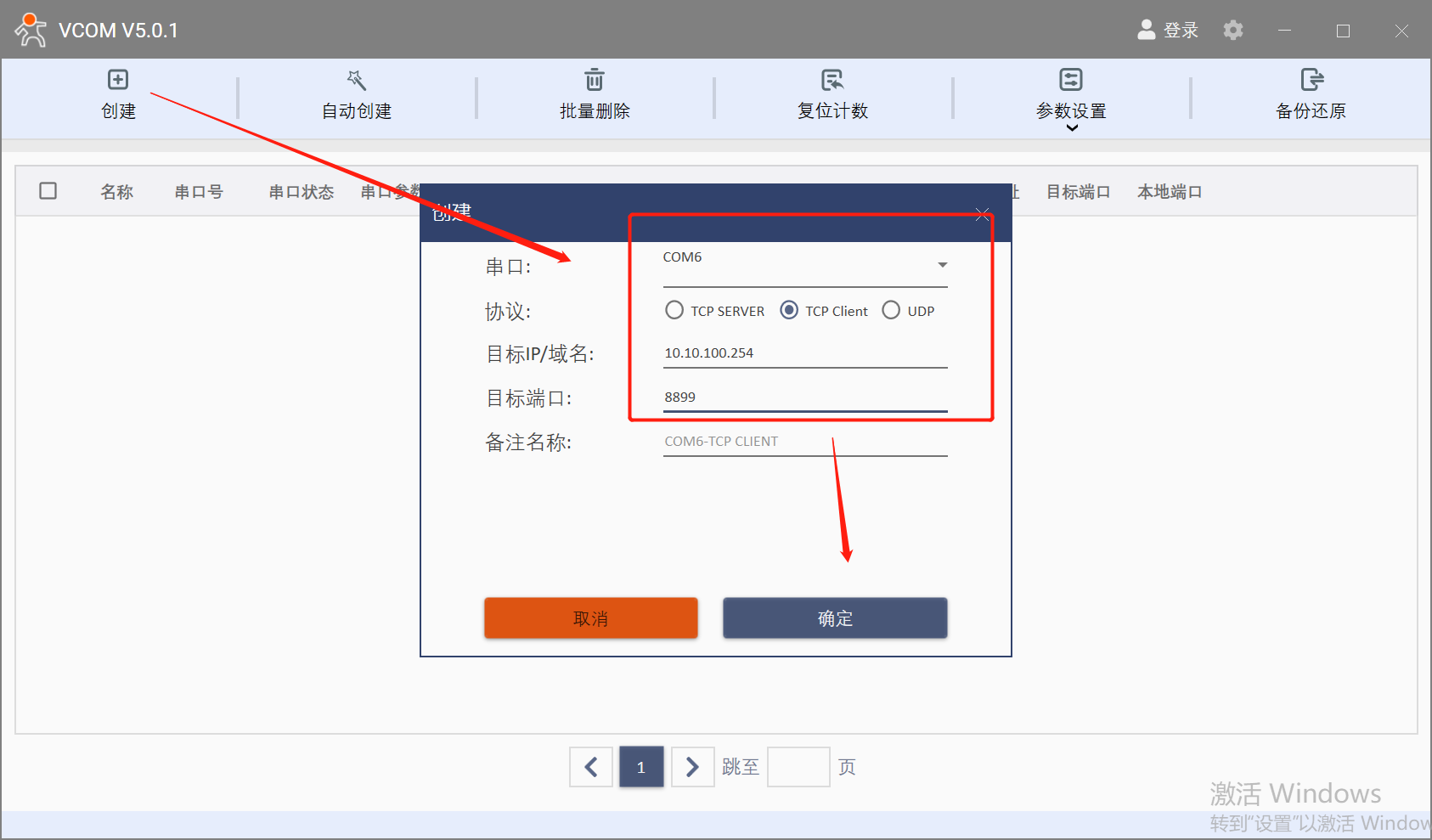Tick the select-all checkbox in table header
Image resolution: width=1432 pixels, height=840 pixels.
click(48, 191)
